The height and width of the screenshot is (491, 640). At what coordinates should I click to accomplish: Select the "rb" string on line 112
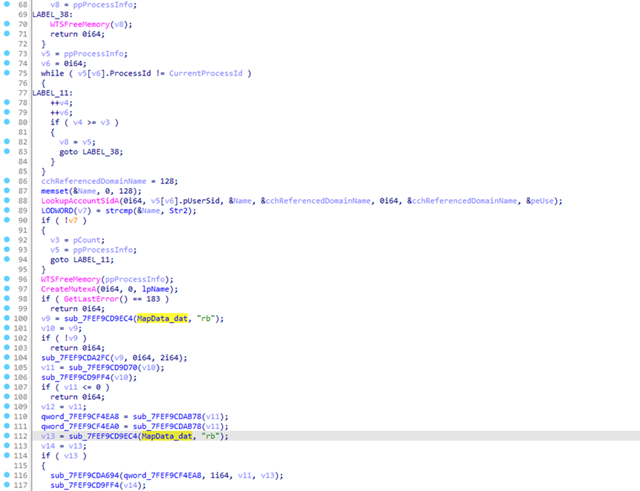tap(211, 436)
